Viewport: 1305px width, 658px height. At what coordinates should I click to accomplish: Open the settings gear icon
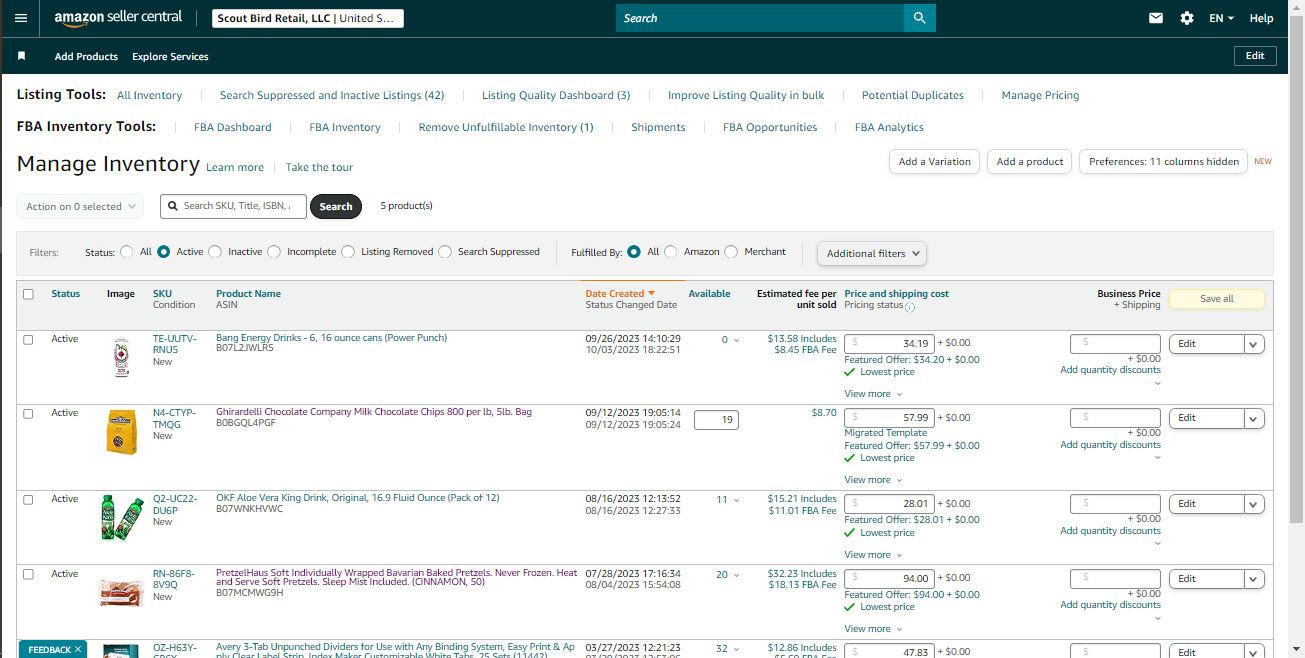(x=1187, y=18)
